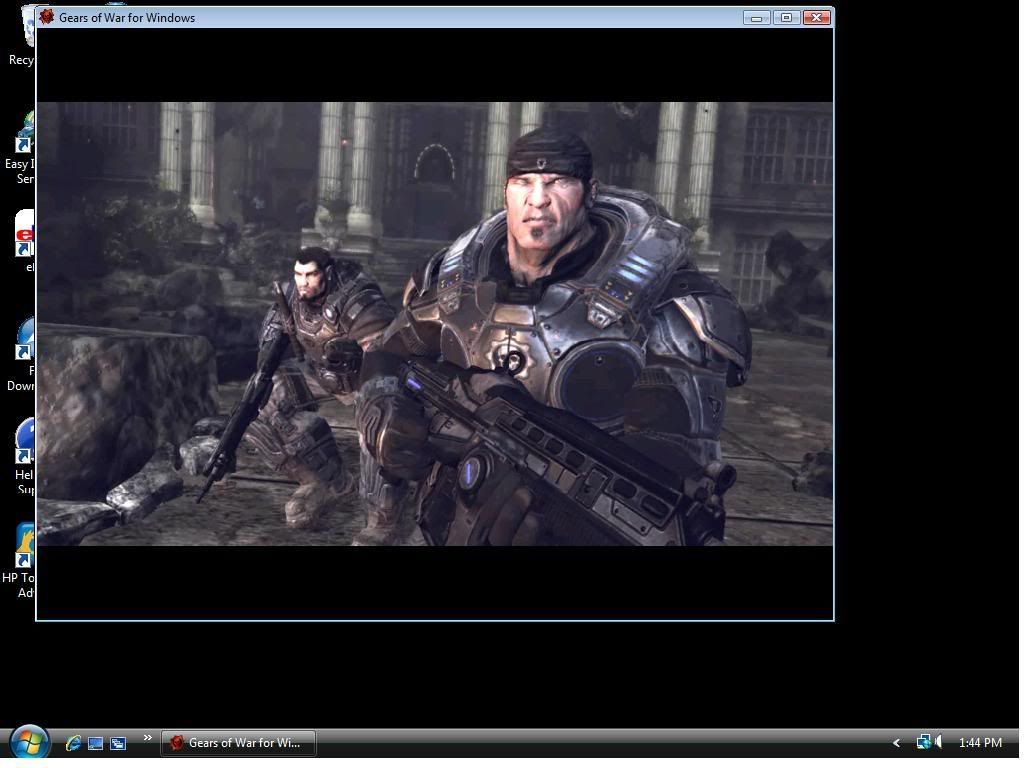The image size is (1024, 768).
Task: Maximize the Gears of War window
Action: [x=786, y=17]
